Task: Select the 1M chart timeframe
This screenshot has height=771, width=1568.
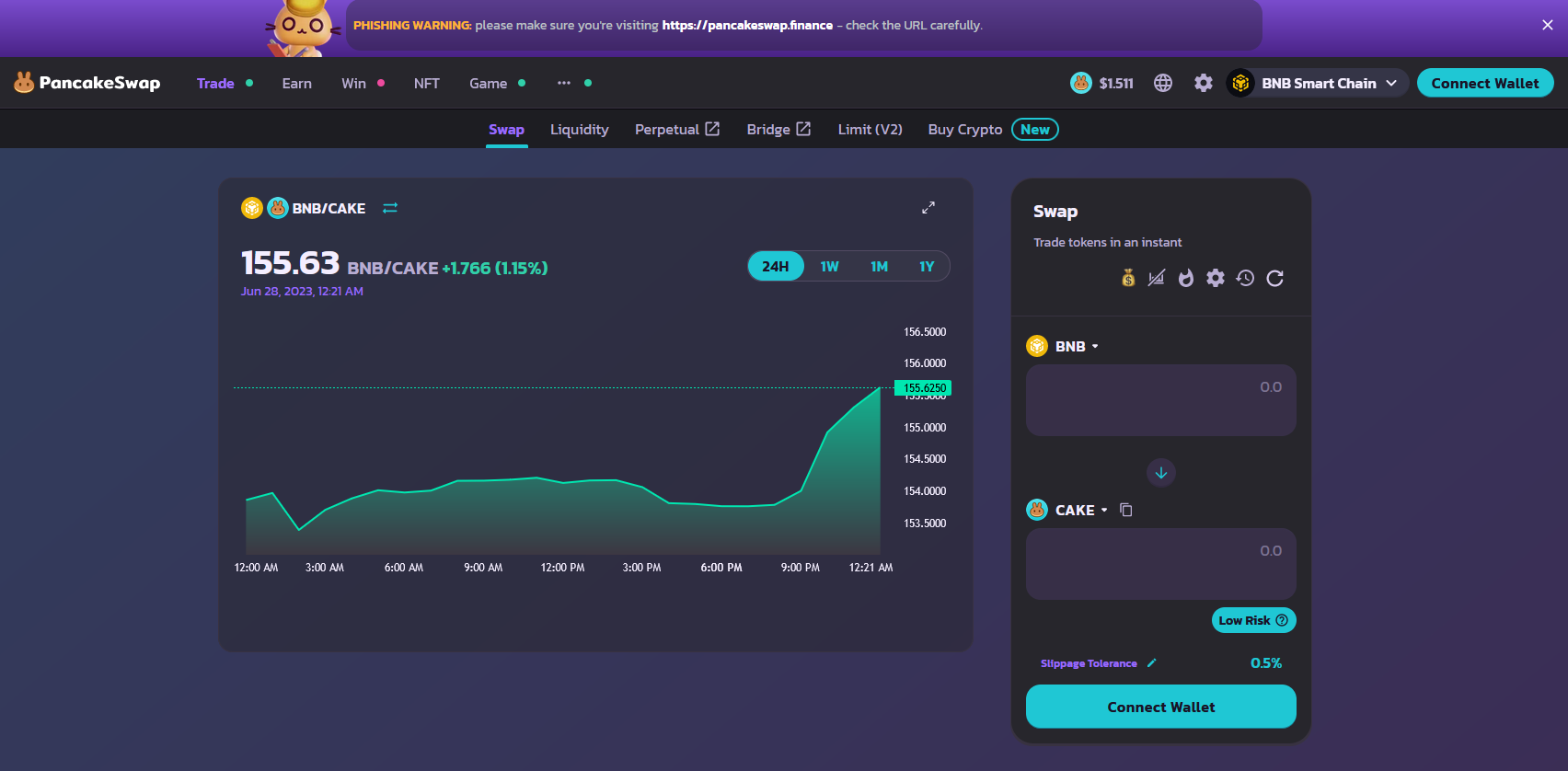Action: click(x=880, y=267)
